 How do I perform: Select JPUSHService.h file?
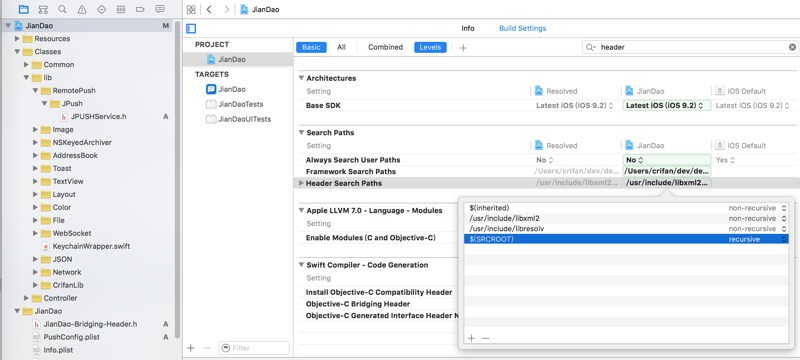(98, 116)
